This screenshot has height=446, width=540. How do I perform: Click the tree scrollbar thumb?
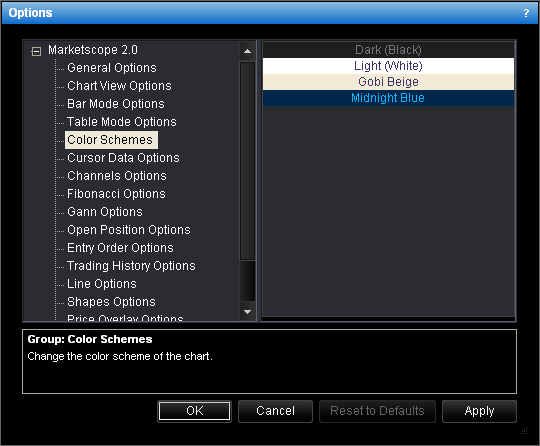click(247, 161)
